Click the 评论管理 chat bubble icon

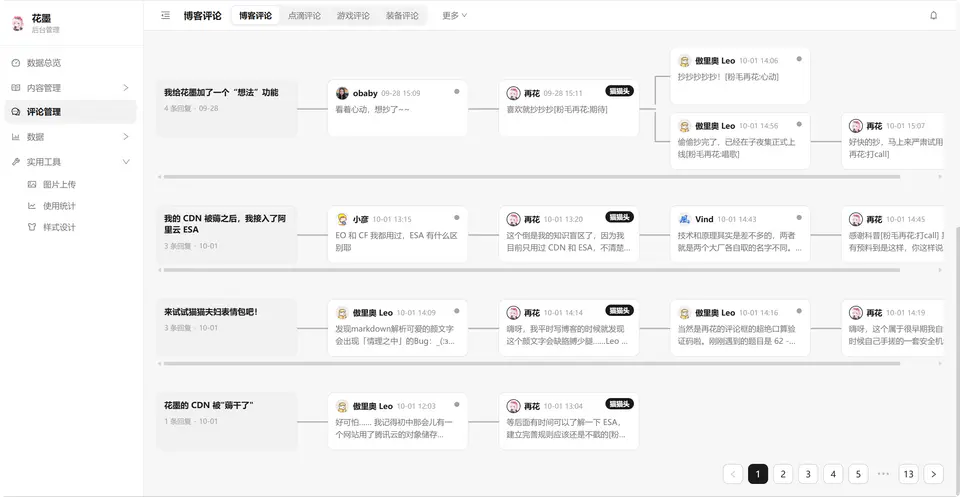tap(16, 112)
